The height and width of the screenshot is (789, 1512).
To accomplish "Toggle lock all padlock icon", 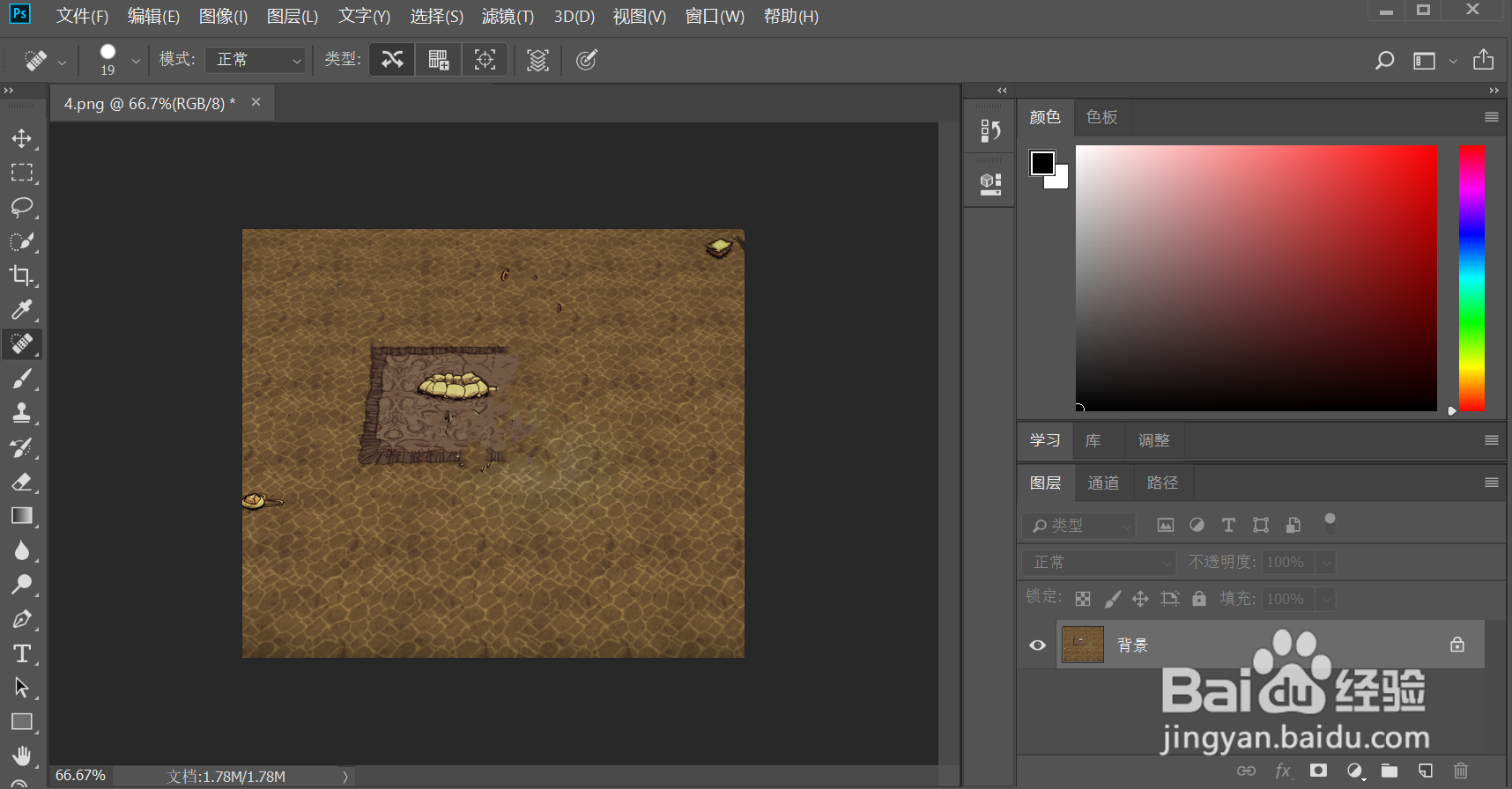I will 1199,599.
